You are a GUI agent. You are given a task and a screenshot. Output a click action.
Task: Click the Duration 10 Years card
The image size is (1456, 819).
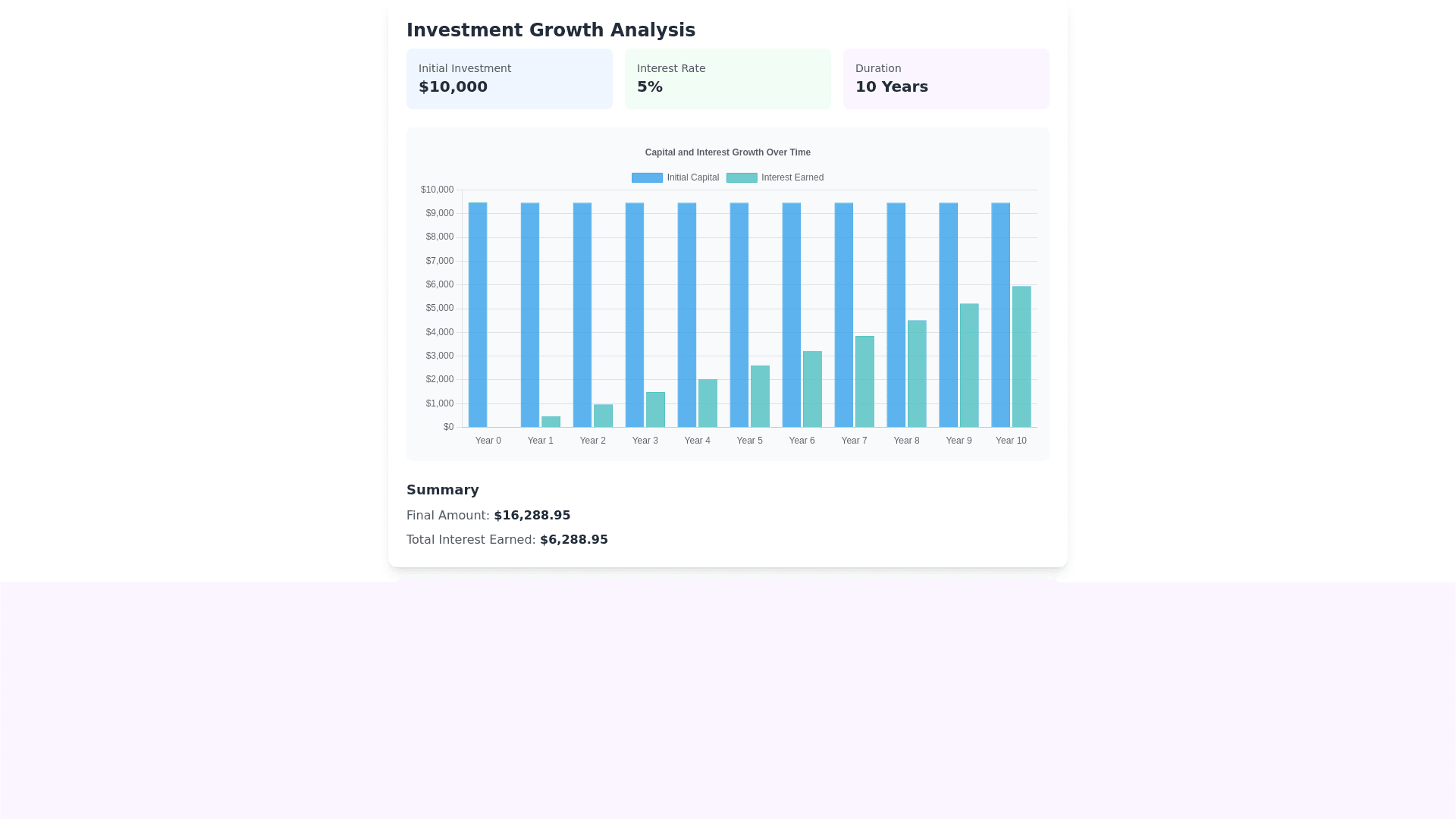click(x=946, y=79)
